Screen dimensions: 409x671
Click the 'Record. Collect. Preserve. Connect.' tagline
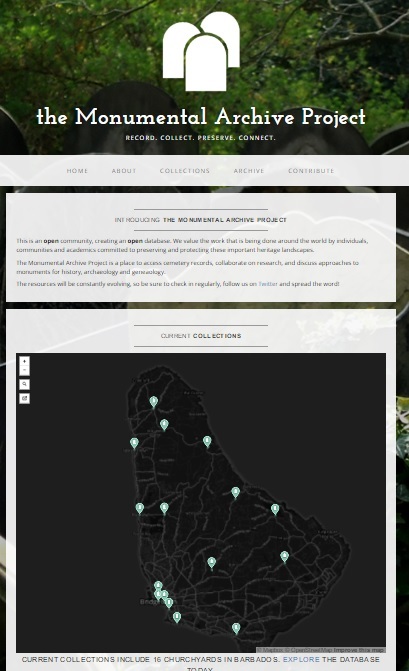pos(201,138)
